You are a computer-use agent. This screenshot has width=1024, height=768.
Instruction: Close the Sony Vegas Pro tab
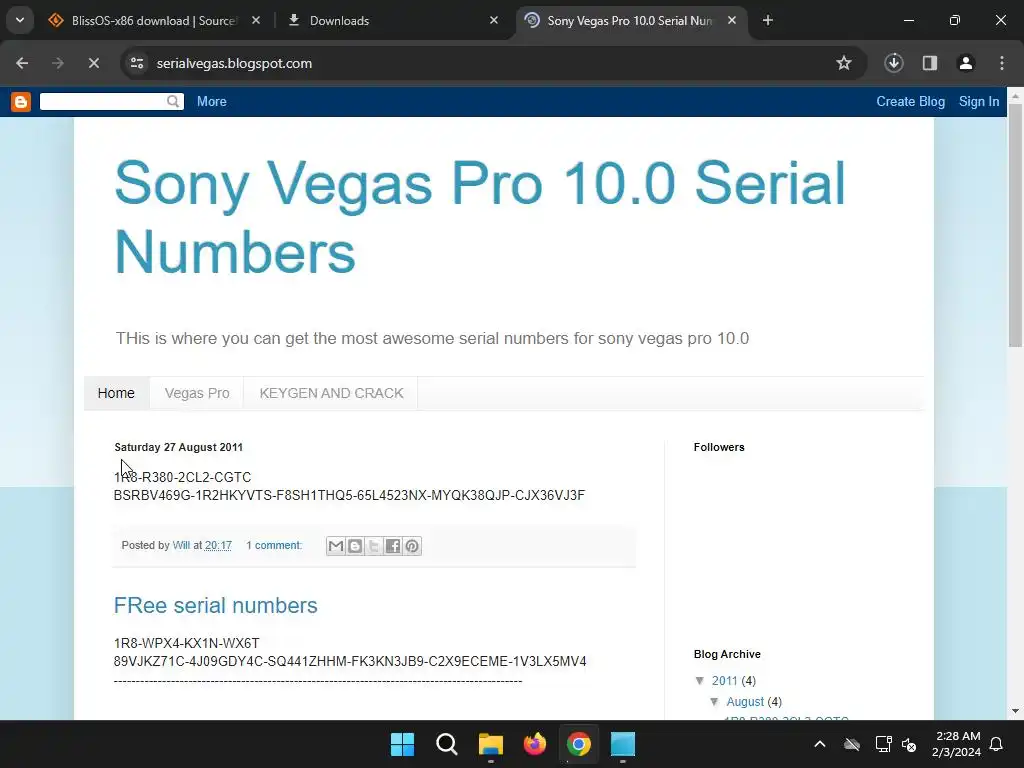732,21
